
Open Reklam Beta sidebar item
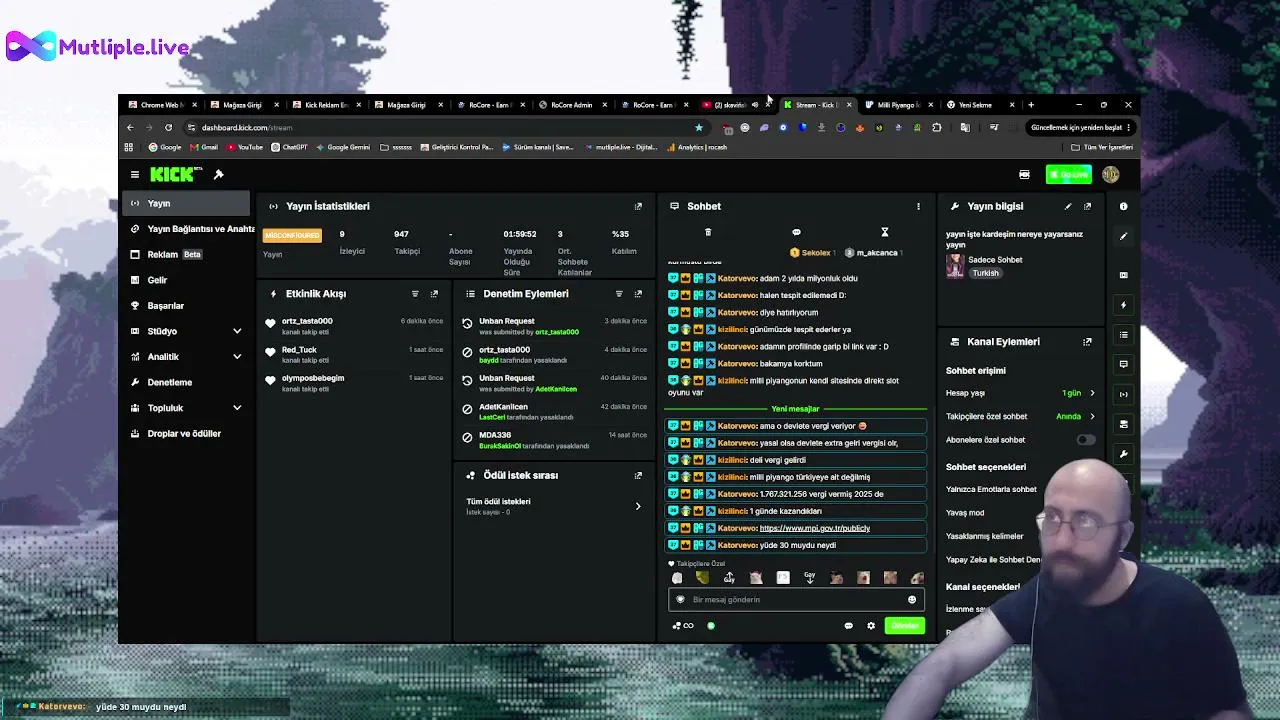pyautogui.click(x=187, y=255)
